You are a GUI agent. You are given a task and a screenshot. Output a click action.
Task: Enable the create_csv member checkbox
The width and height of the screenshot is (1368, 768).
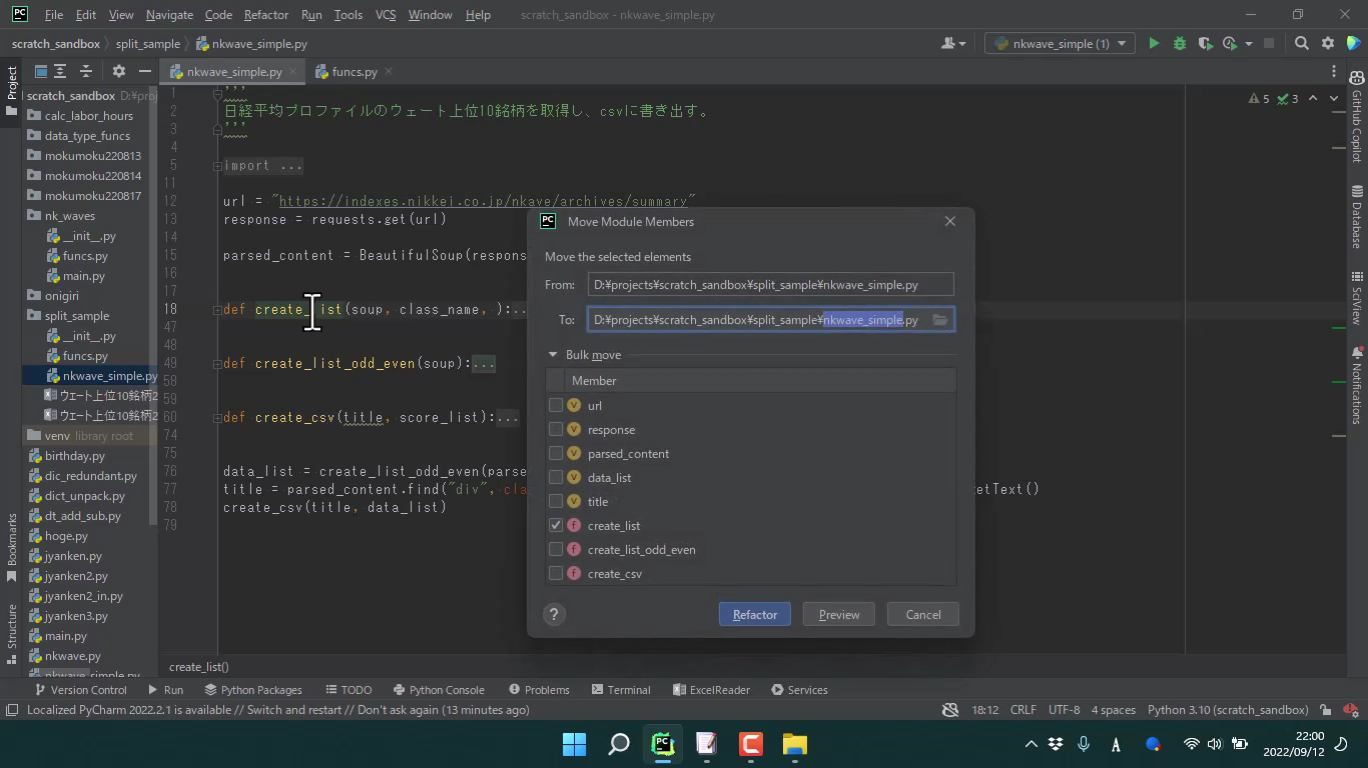556,574
